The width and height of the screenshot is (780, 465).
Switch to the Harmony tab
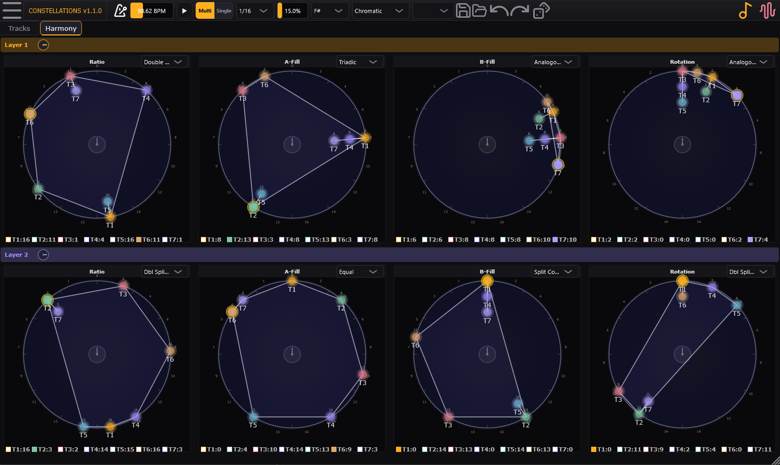(61, 28)
